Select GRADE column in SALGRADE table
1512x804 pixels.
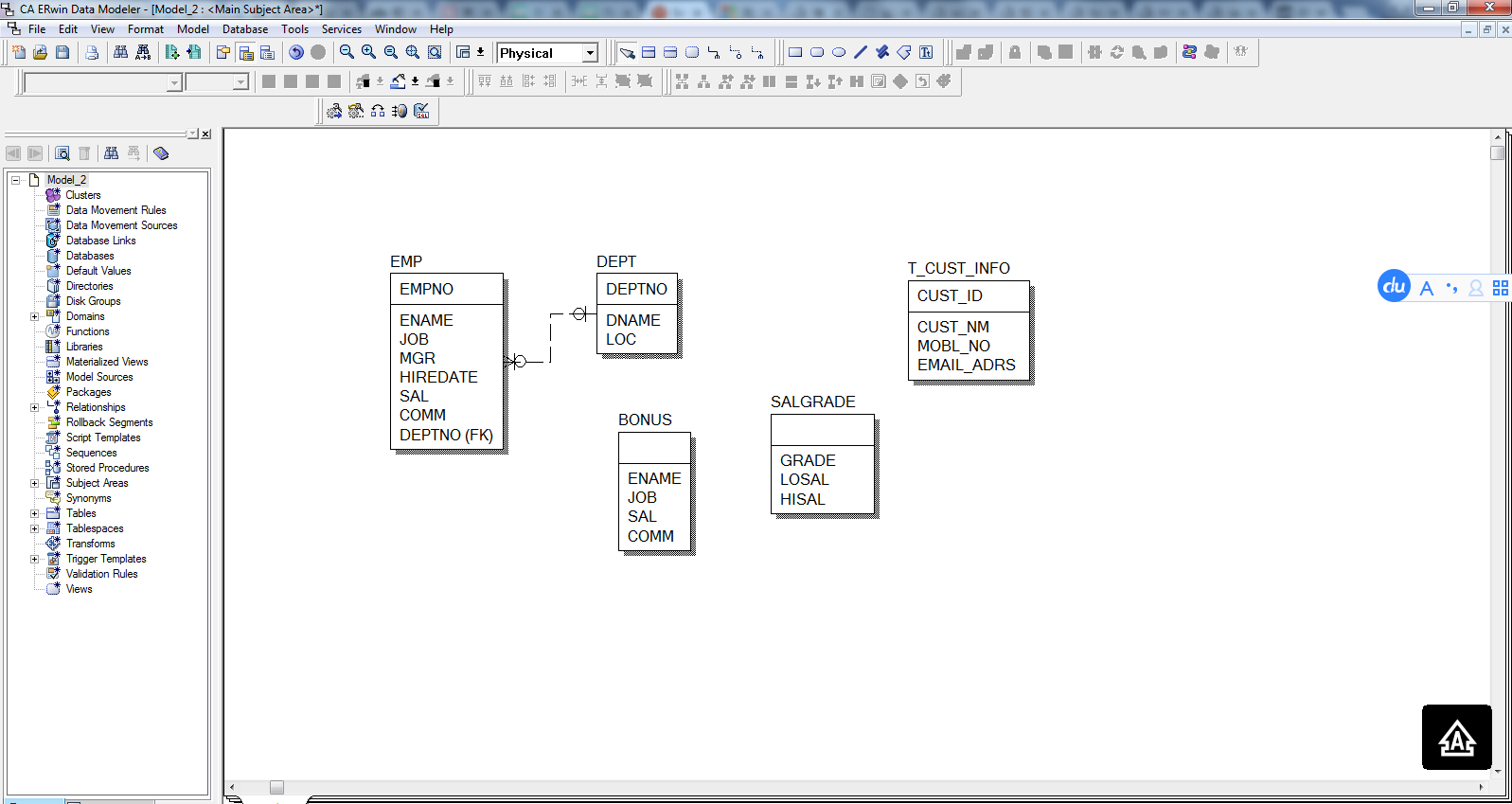click(808, 460)
